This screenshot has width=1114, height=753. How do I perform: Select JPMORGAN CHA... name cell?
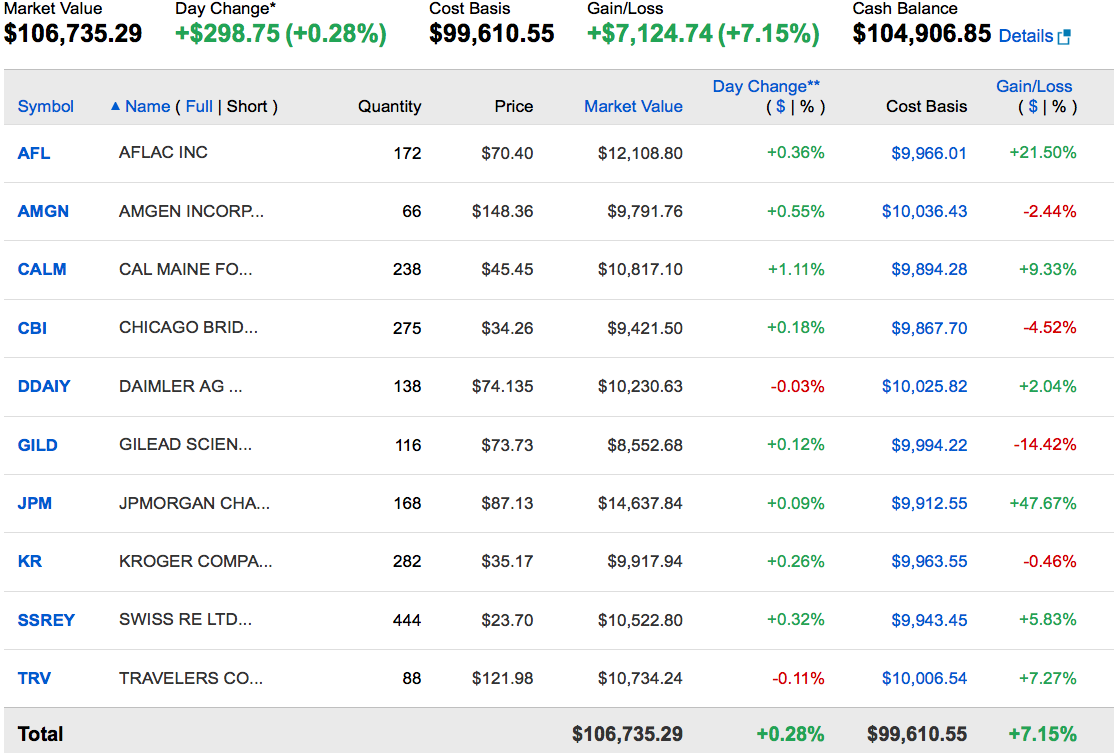pos(194,503)
